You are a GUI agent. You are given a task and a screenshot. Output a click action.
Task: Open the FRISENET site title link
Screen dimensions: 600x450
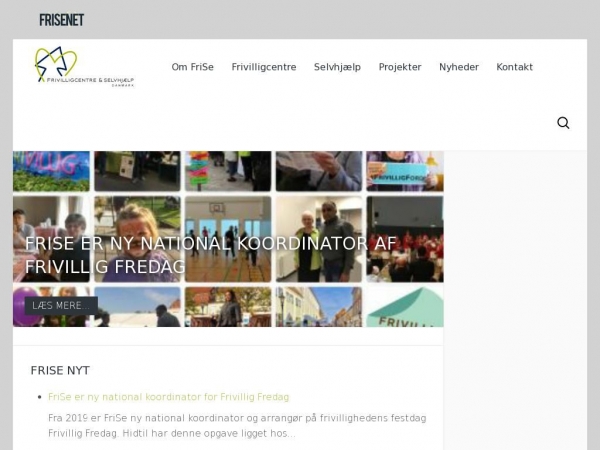61,20
